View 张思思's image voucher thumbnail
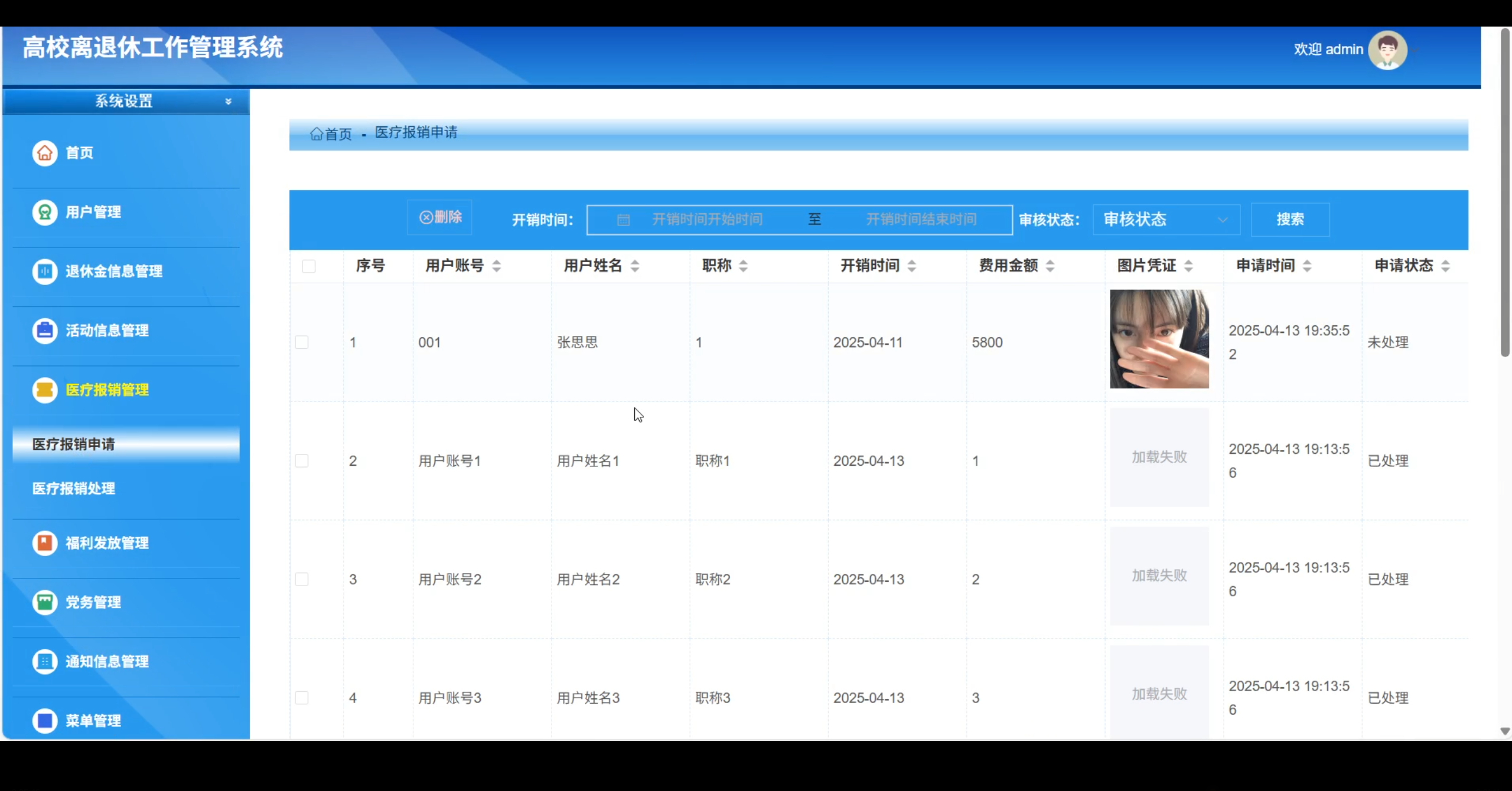The width and height of the screenshot is (1512, 791). pos(1158,339)
